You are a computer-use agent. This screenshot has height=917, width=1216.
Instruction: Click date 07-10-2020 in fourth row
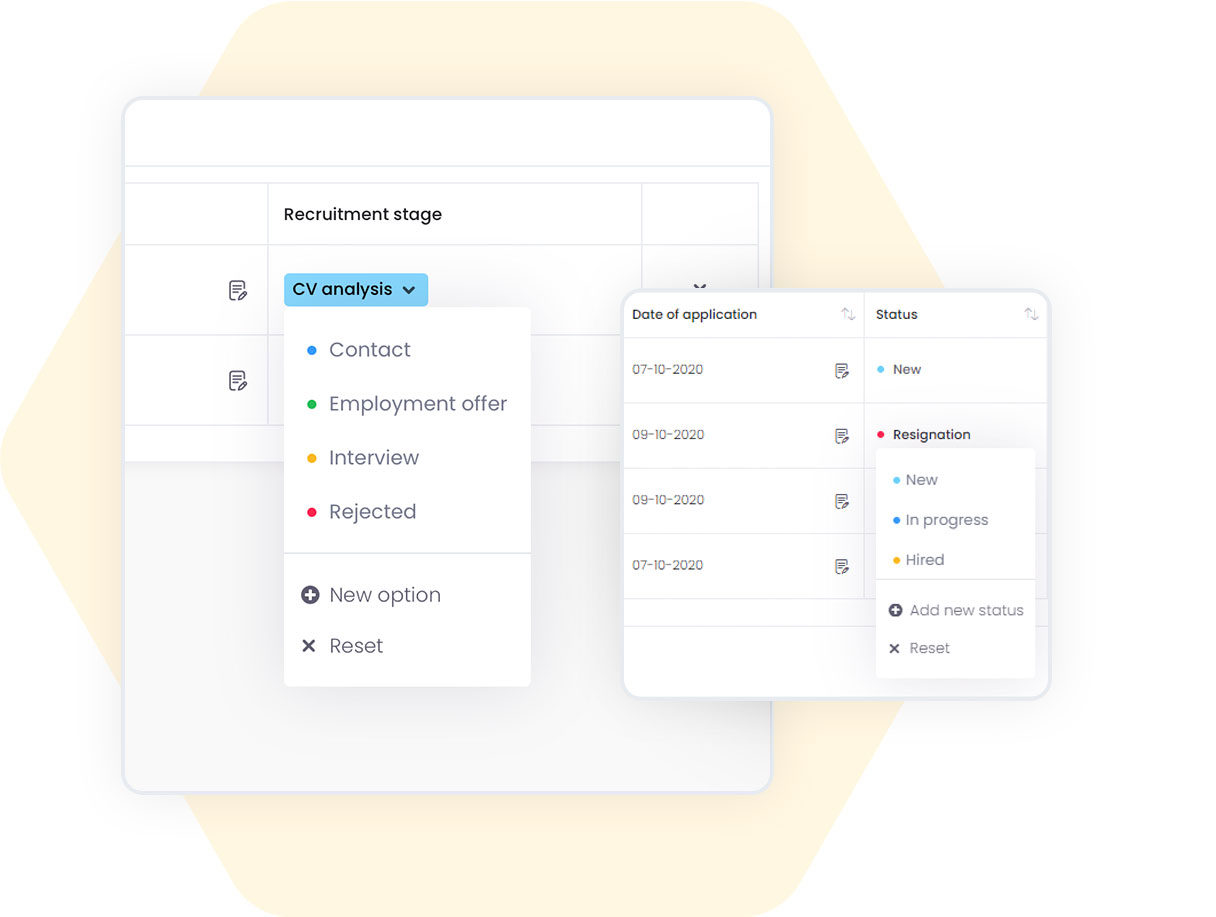point(667,565)
